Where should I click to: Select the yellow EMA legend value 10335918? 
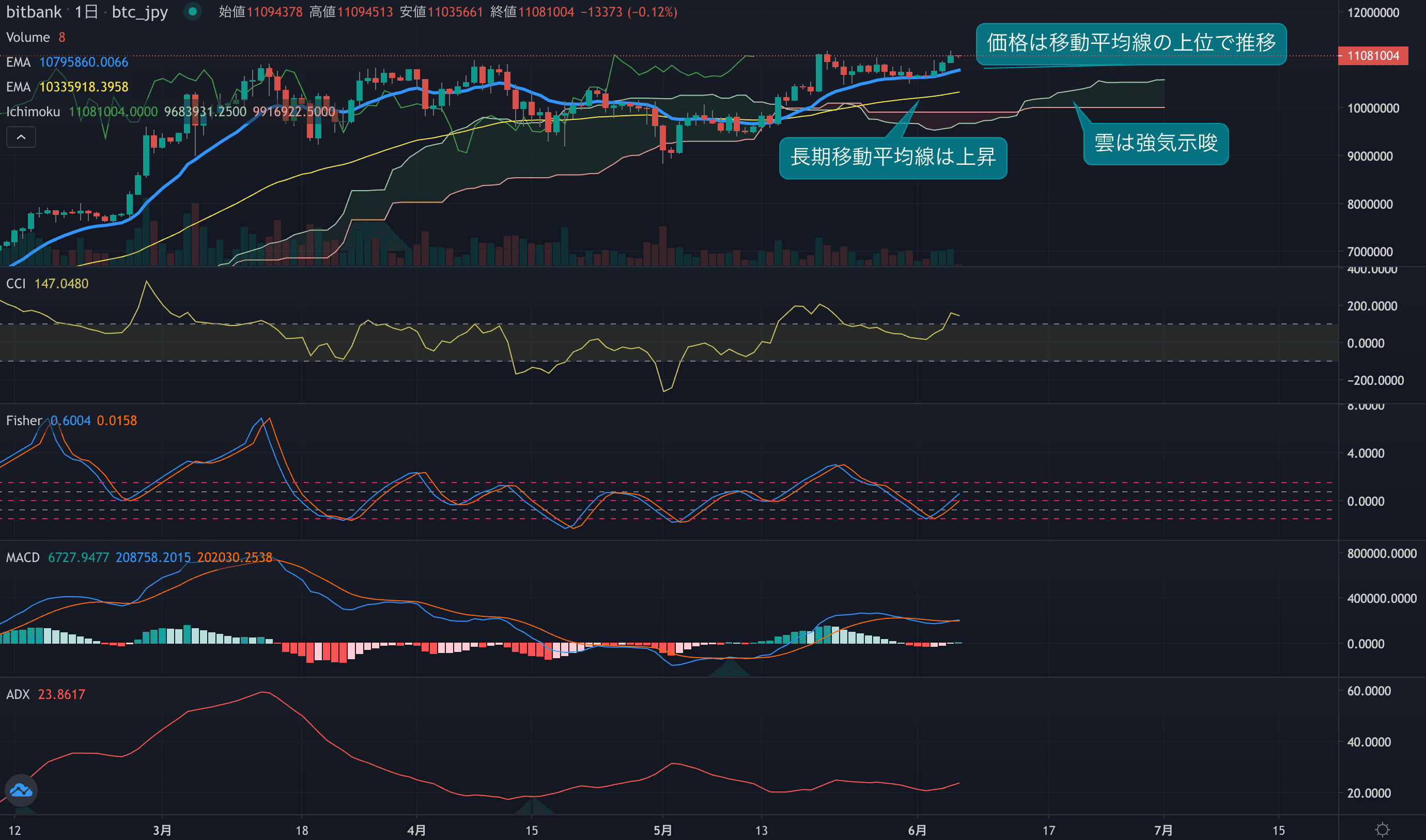(x=83, y=87)
